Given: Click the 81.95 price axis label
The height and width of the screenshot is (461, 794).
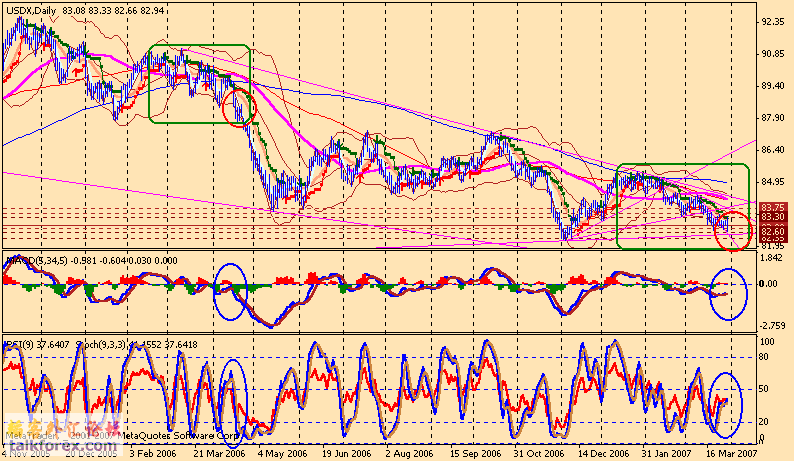Looking at the screenshot, I should (773, 246).
